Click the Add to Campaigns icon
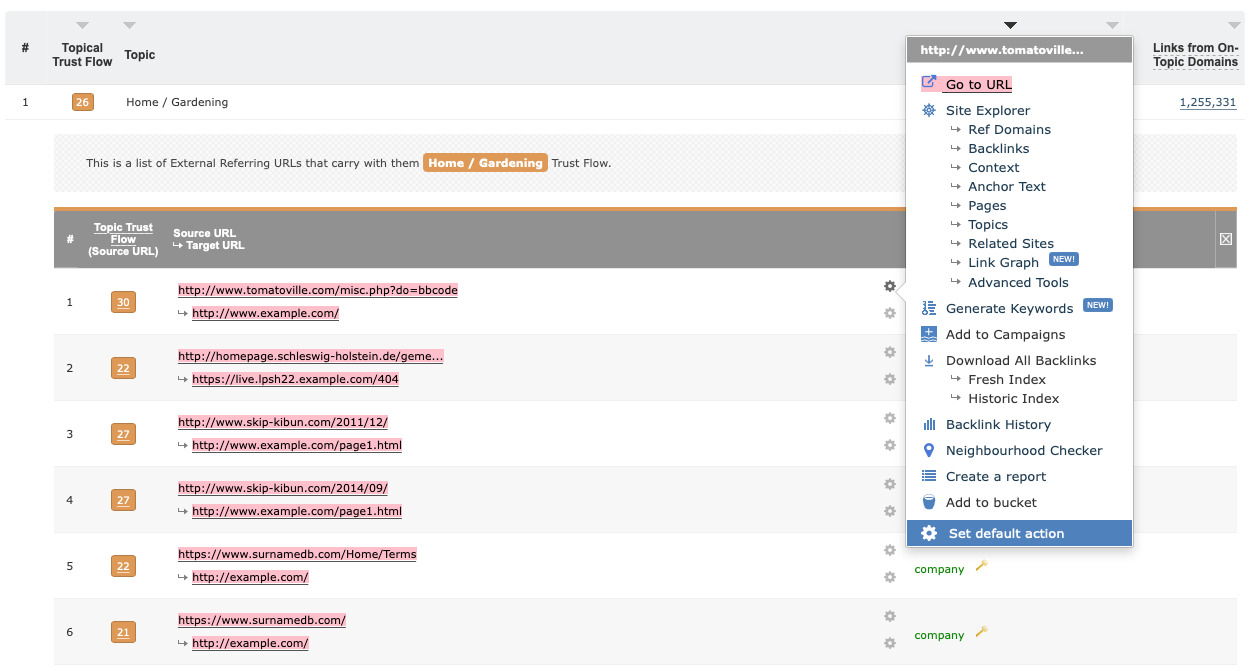 pyautogui.click(x=928, y=334)
